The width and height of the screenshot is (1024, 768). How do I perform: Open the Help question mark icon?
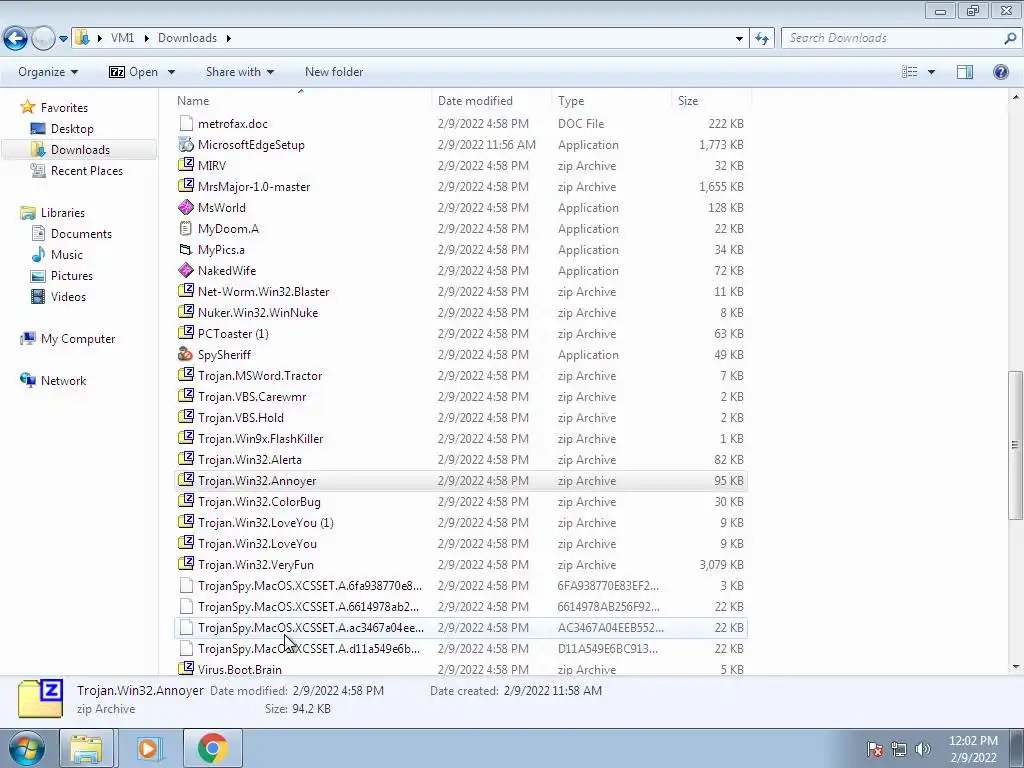click(1000, 72)
